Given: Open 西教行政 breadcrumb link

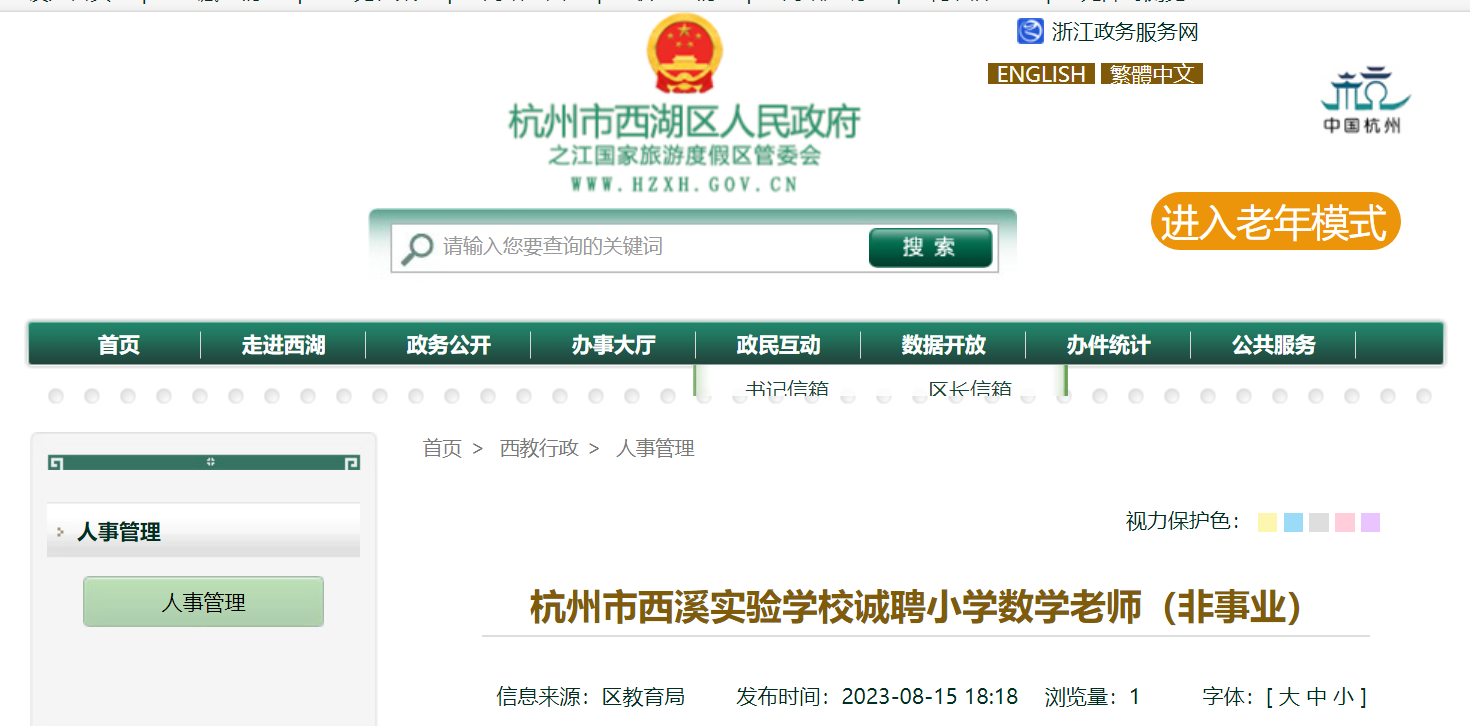Looking at the screenshot, I should pyautogui.click(x=539, y=448).
